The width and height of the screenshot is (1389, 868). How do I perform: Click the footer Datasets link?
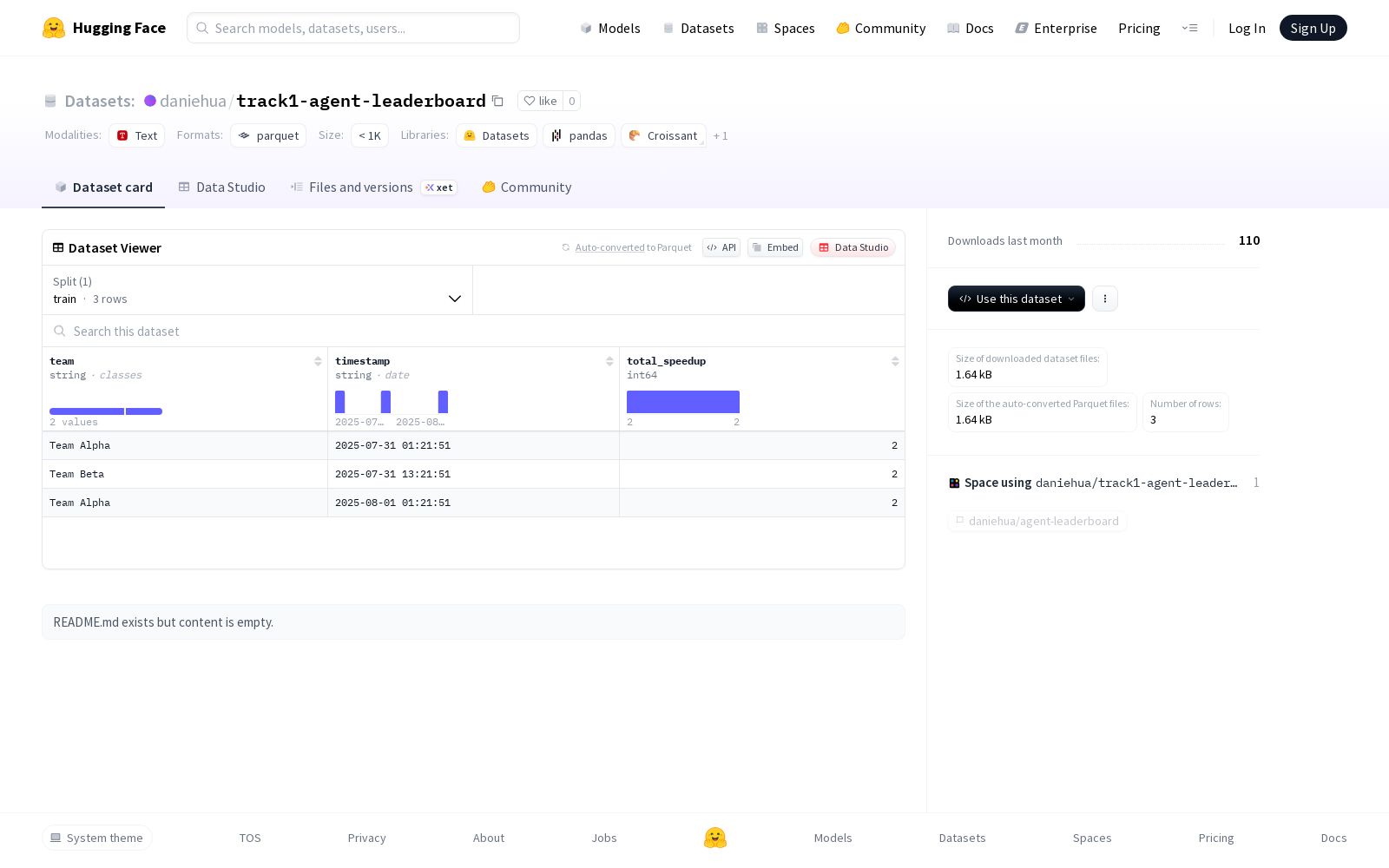963,838
